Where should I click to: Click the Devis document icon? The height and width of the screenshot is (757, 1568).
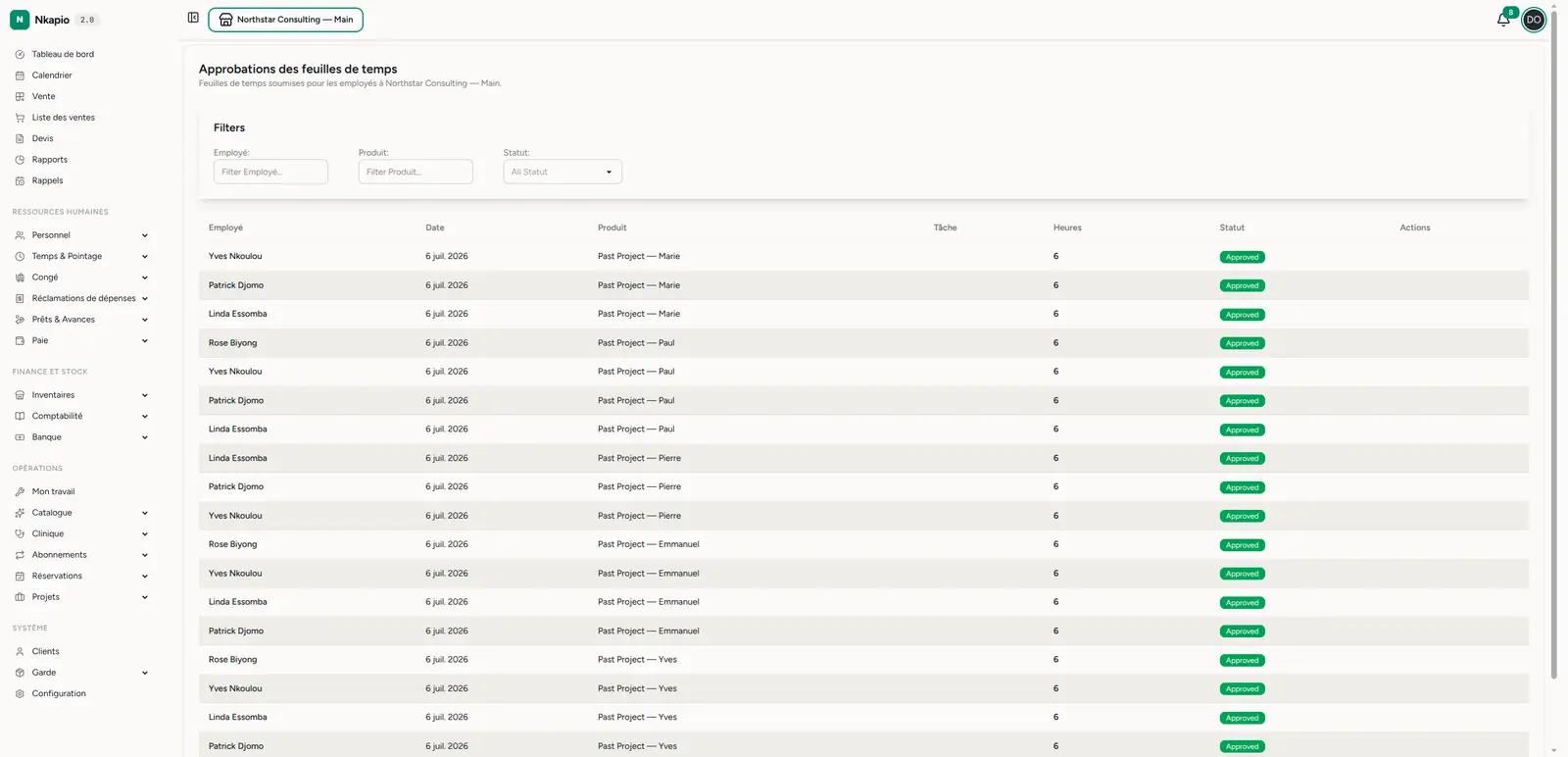(x=20, y=138)
